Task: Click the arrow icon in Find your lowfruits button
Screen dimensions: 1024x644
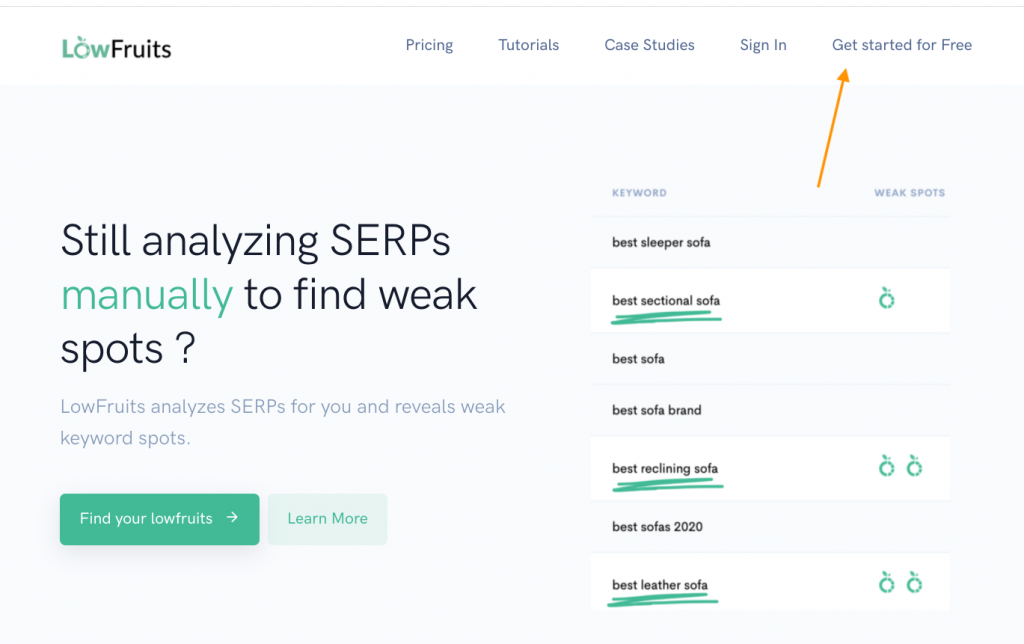Action: (x=232, y=517)
